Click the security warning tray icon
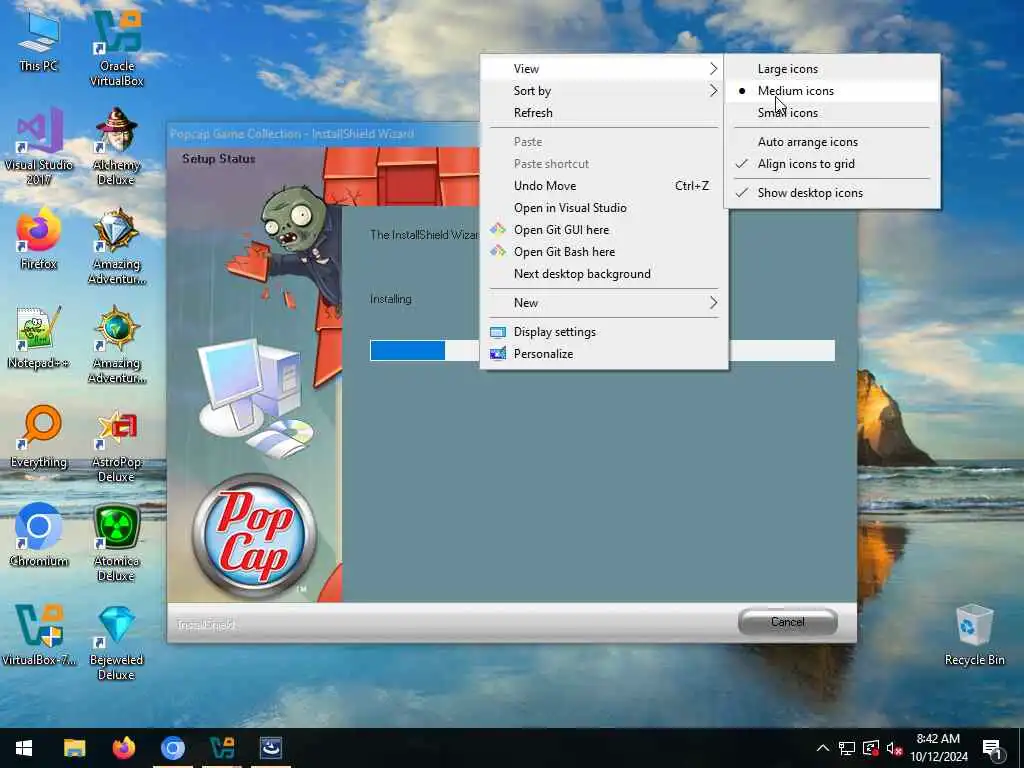 pos(871,748)
